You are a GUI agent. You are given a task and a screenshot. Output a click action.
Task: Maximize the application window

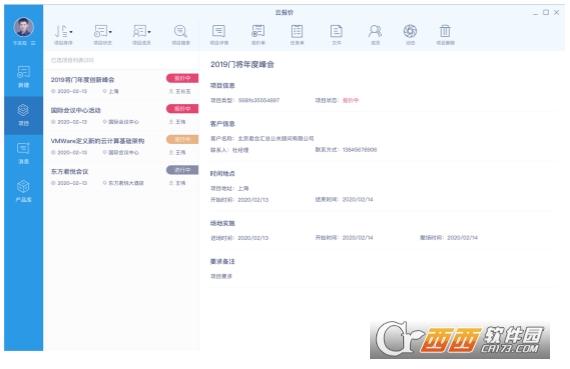546,12
